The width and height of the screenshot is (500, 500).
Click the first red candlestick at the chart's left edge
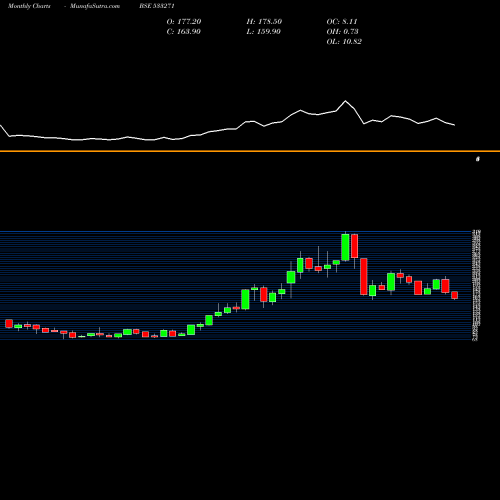pos(9,323)
